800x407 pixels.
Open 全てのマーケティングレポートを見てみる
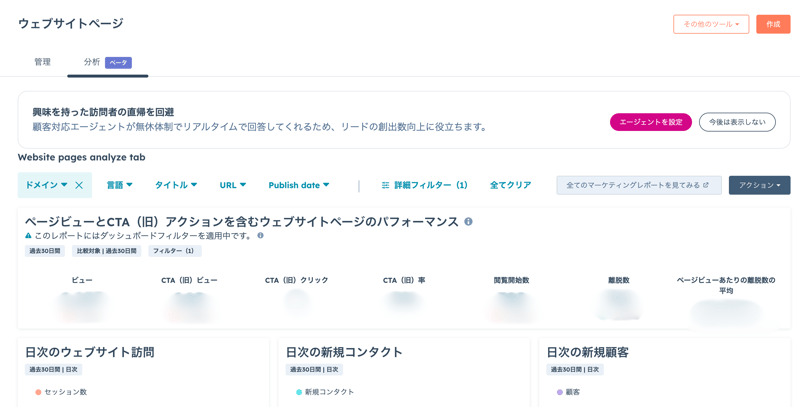[639, 185]
